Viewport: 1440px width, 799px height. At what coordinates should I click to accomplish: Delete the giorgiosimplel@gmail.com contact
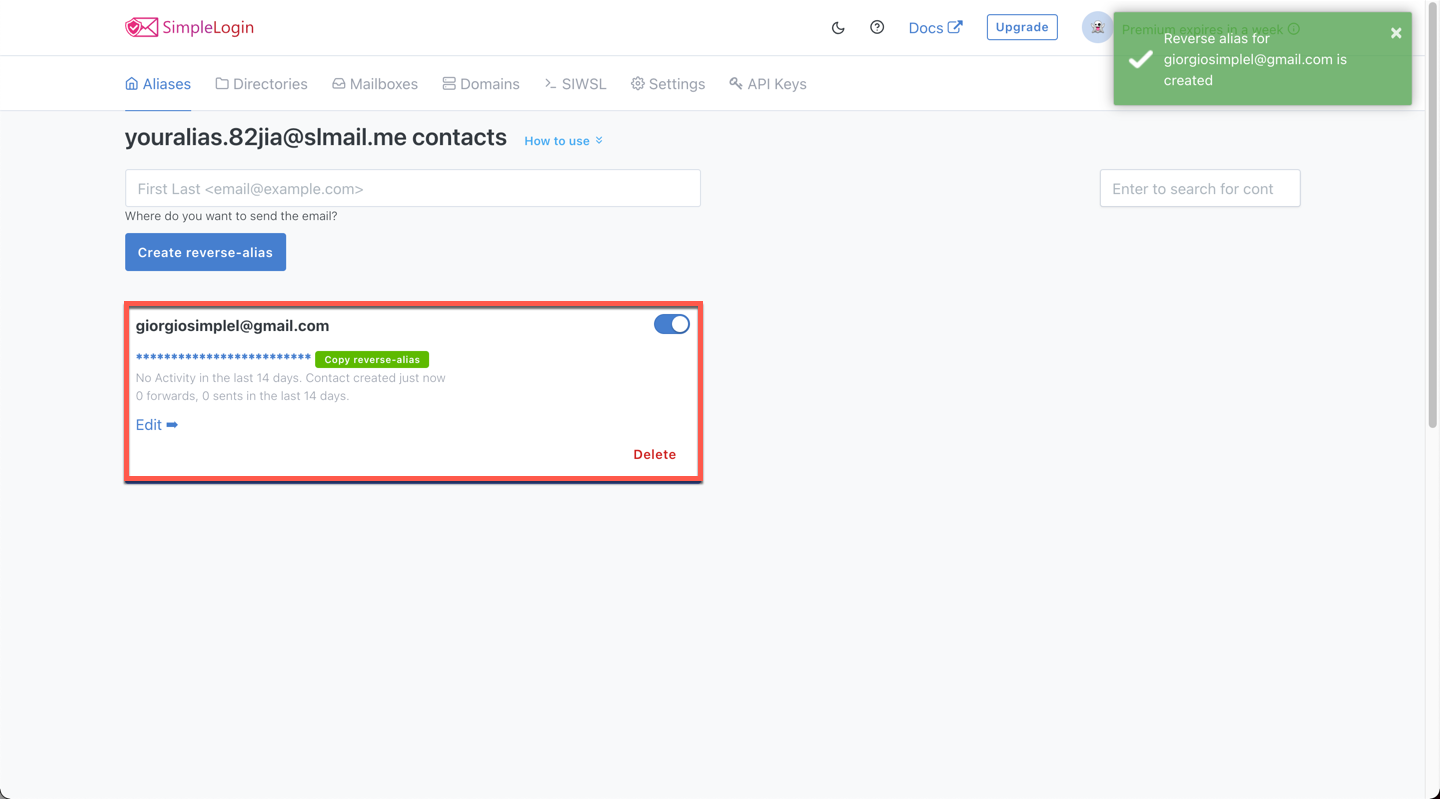[x=654, y=454]
